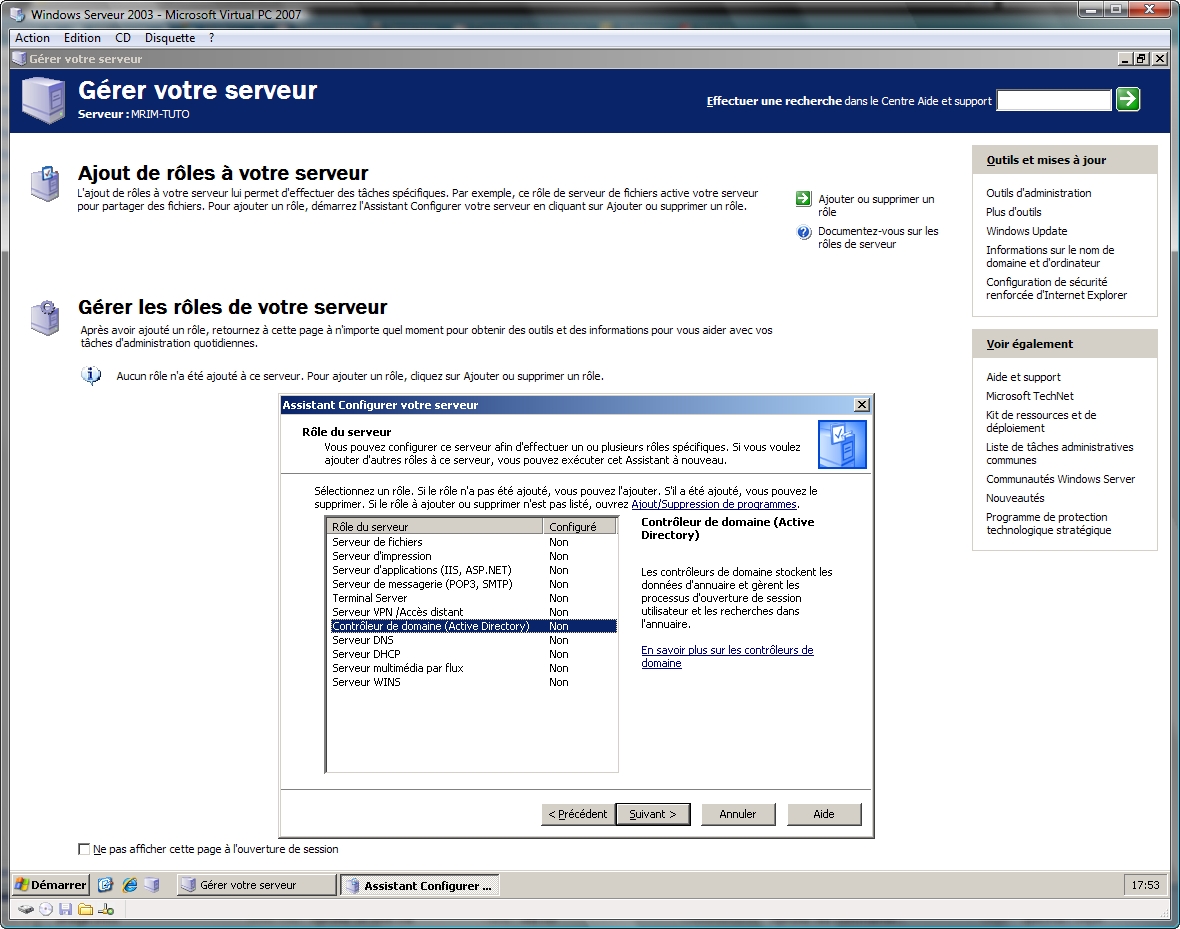The width and height of the screenshot is (1180, 929).
Task: Switch to Gérer votre serveur taskbar button
Action: tap(256, 885)
